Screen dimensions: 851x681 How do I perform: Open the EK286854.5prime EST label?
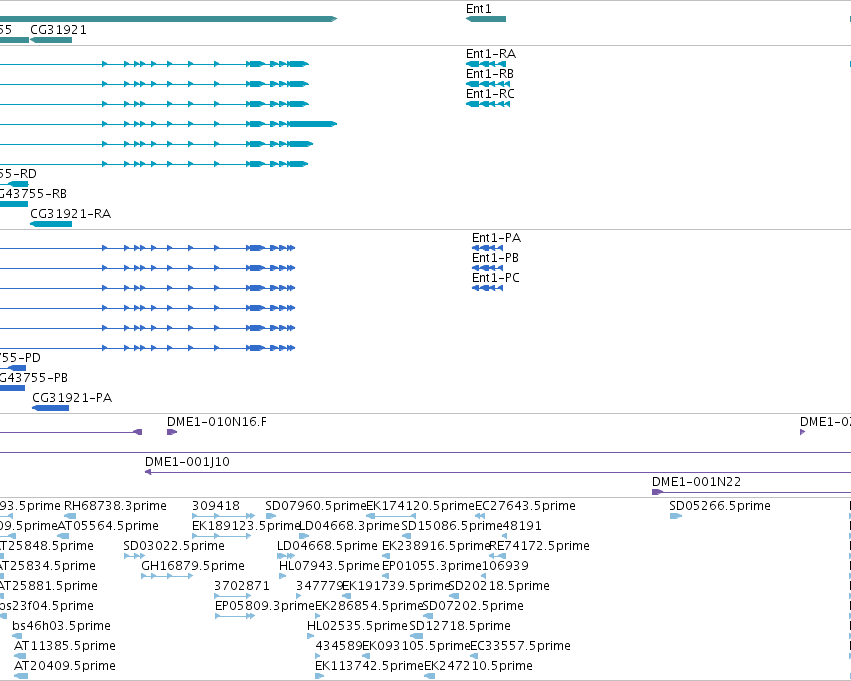[x=369, y=606]
